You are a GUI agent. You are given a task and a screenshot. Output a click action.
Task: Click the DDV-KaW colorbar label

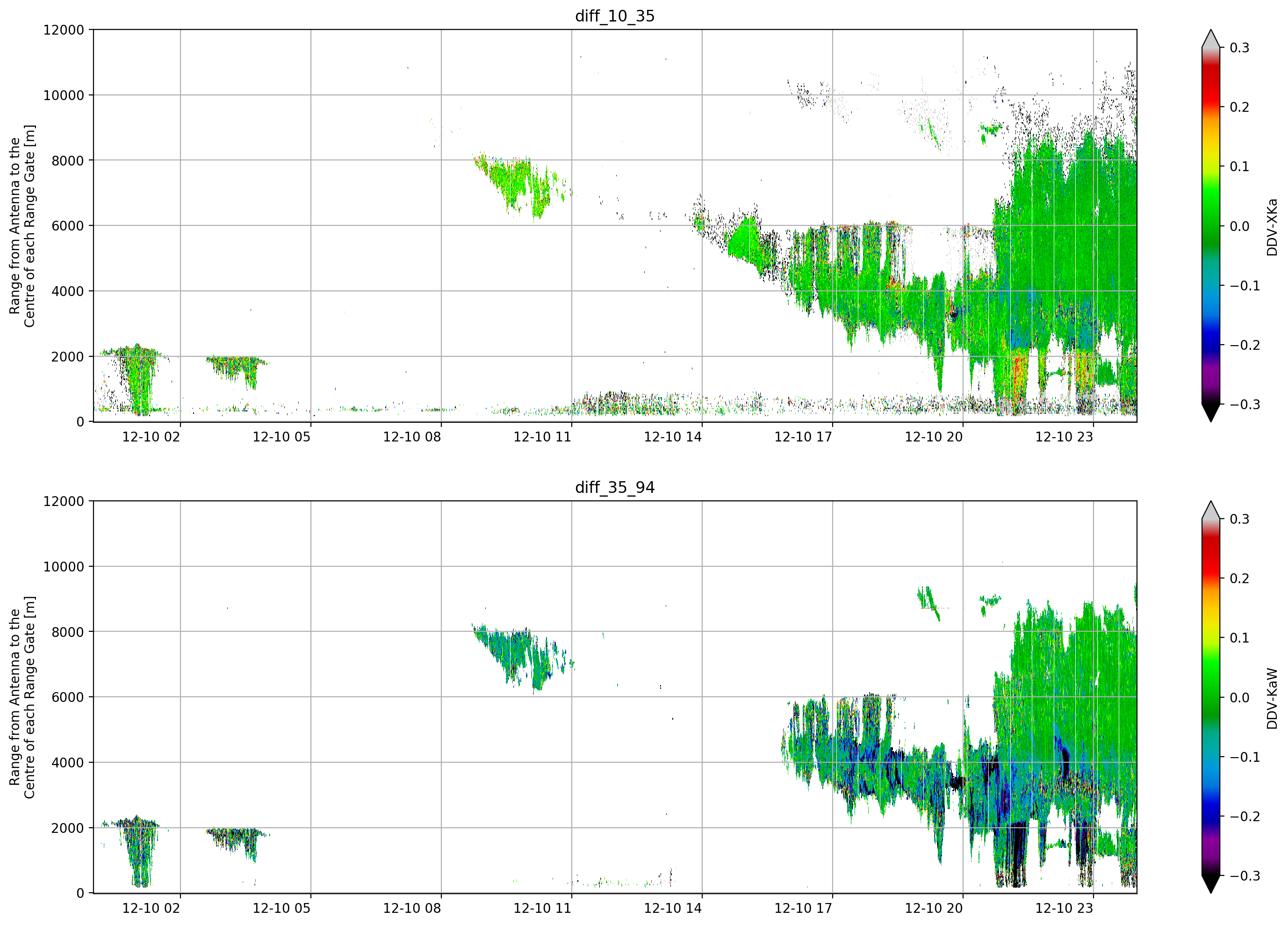(1272, 698)
